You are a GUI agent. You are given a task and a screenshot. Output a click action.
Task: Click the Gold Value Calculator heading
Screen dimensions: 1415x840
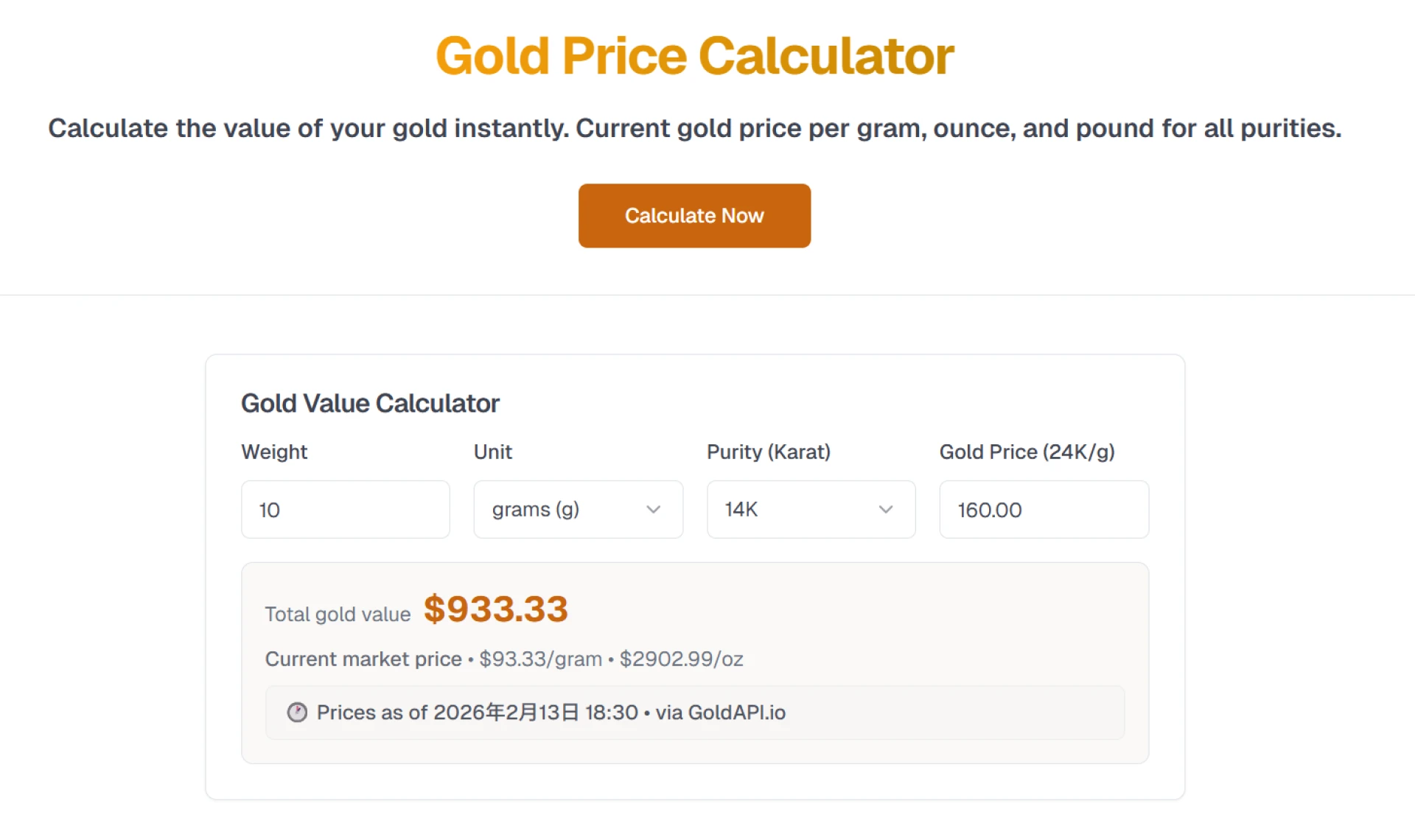click(x=370, y=403)
